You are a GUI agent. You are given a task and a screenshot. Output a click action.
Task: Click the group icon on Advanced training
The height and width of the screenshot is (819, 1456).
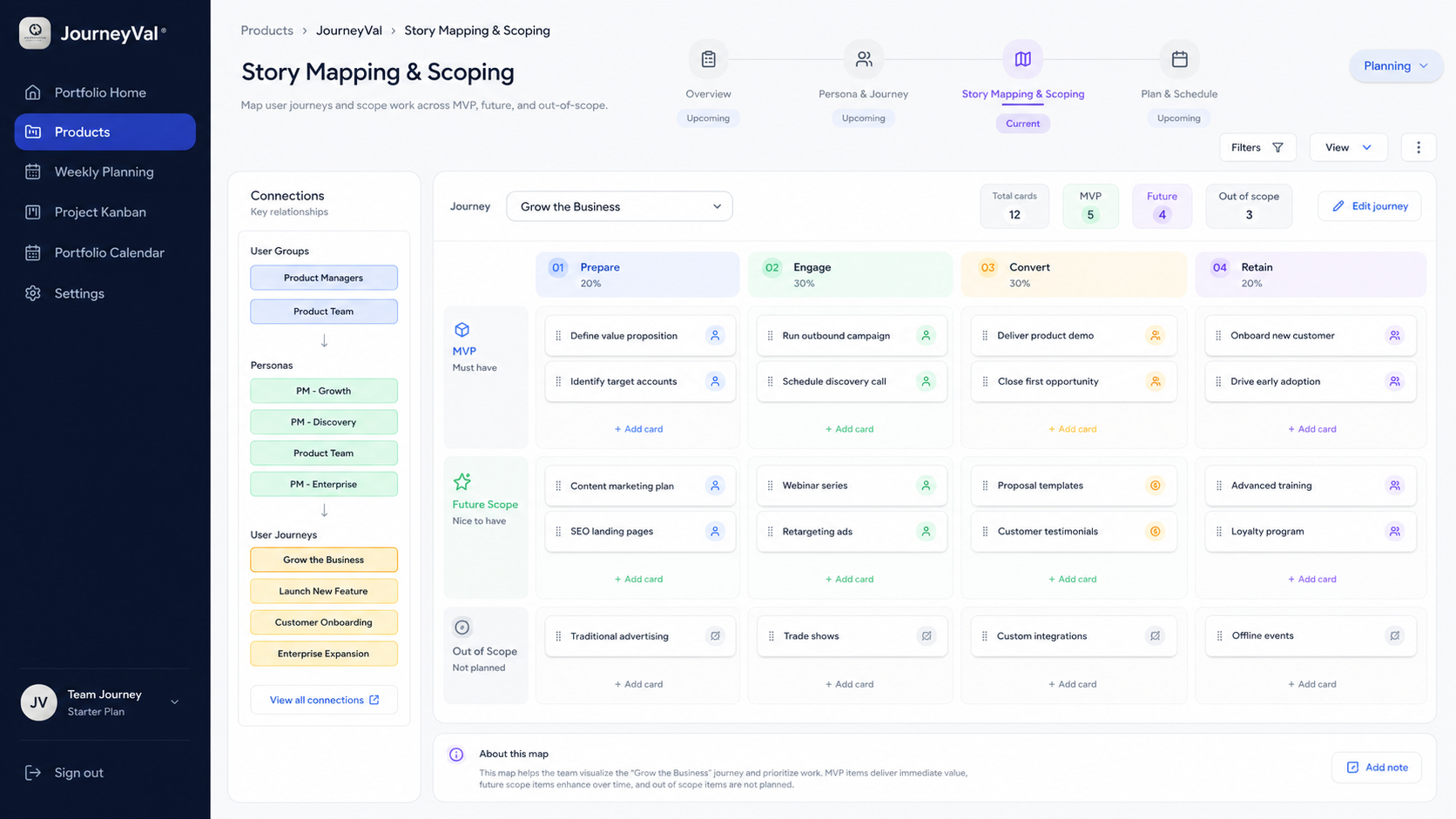(1394, 486)
